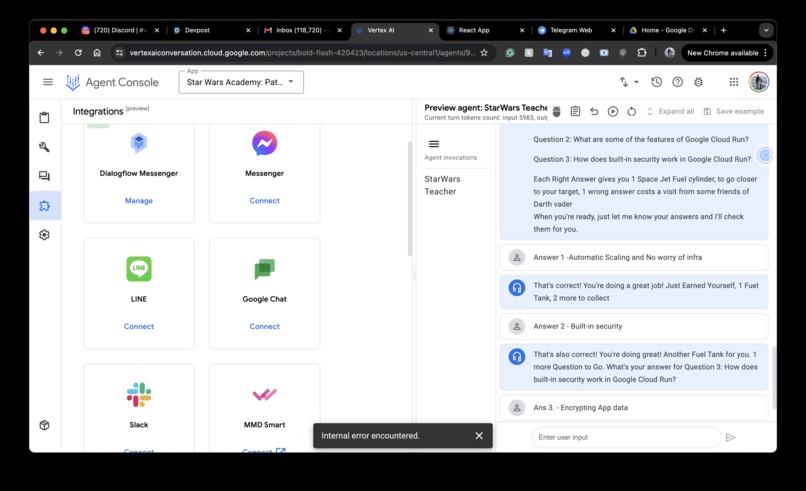Viewport: 806px width, 491px height.
Task: Open the clipboard icon in left sidebar
Action: [x=45, y=118]
